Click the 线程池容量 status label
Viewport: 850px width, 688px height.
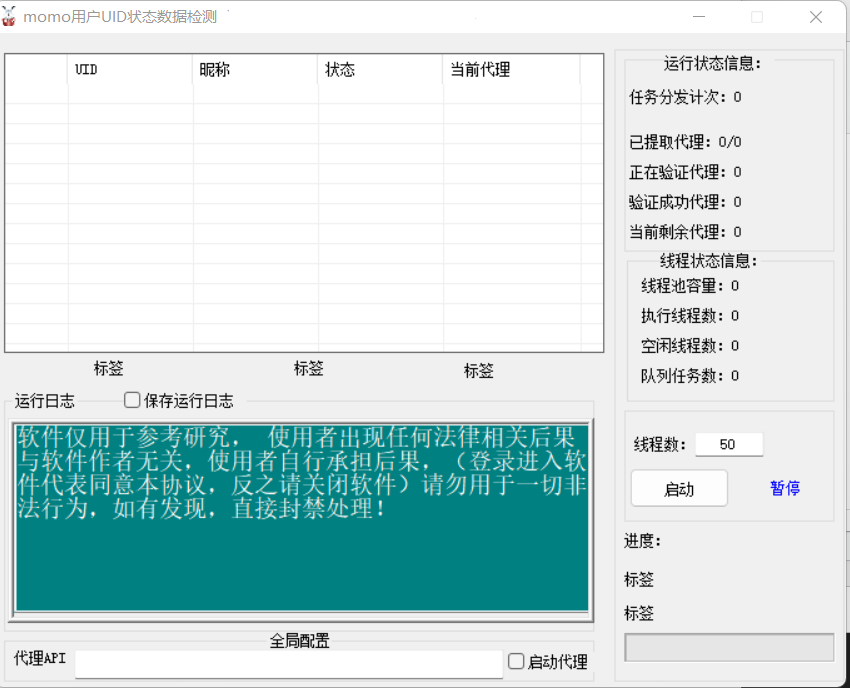(x=684, y=286)
